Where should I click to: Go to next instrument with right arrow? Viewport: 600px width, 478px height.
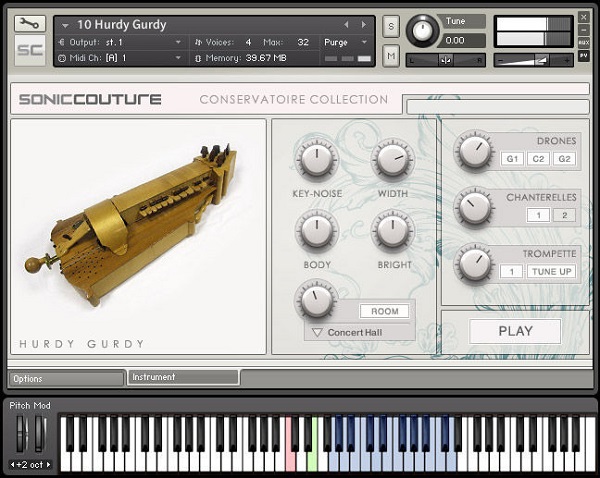(364, 24)
